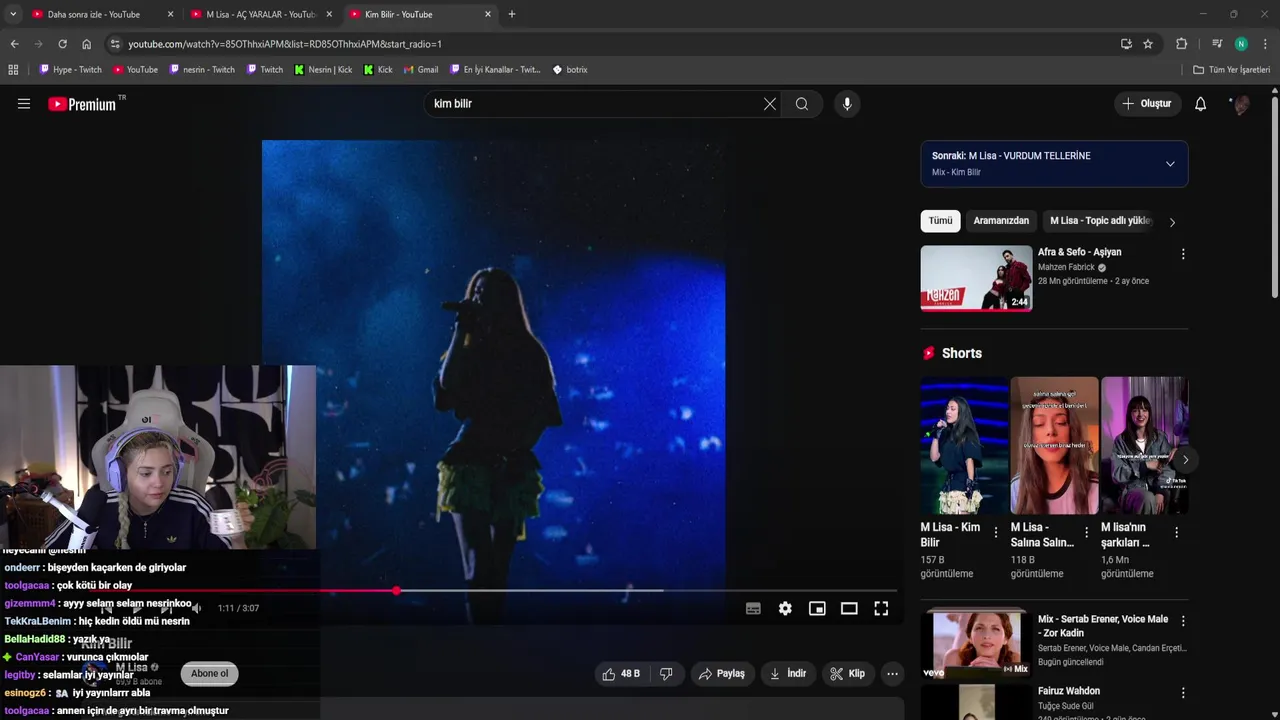Image resolution: width=1280 pixels, height=720 pixels.
Task: Click the search magnifier button
Action: [802, 104]
